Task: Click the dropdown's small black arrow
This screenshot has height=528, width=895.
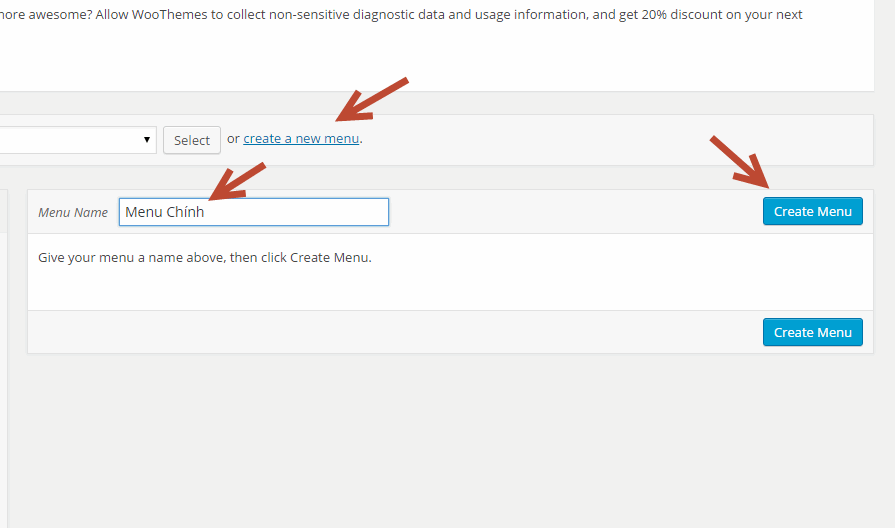Action: coord(147,139)
